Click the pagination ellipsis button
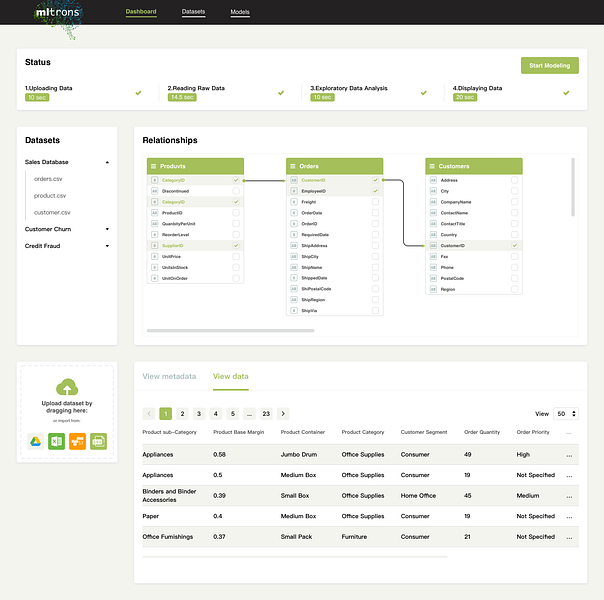The width and height of the screenshot is (604, 600). click(250, 414)
